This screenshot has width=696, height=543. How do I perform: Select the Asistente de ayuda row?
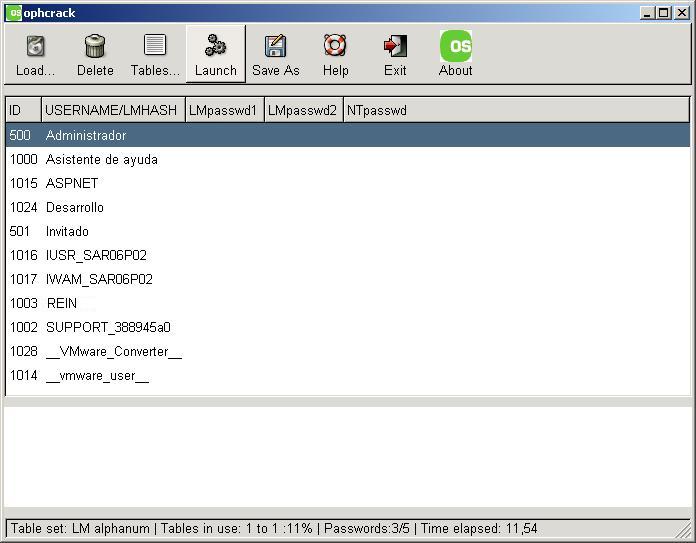point(348,159)
